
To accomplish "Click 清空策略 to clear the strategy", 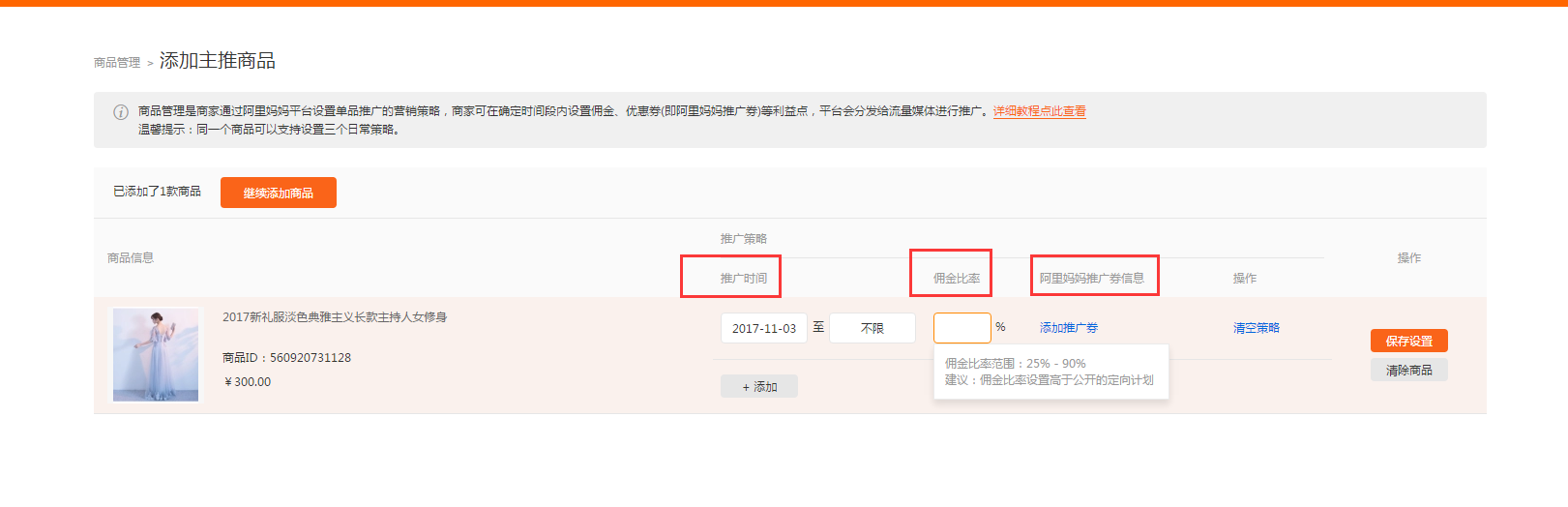I will pyautogui.click(x=1256, y=328).
